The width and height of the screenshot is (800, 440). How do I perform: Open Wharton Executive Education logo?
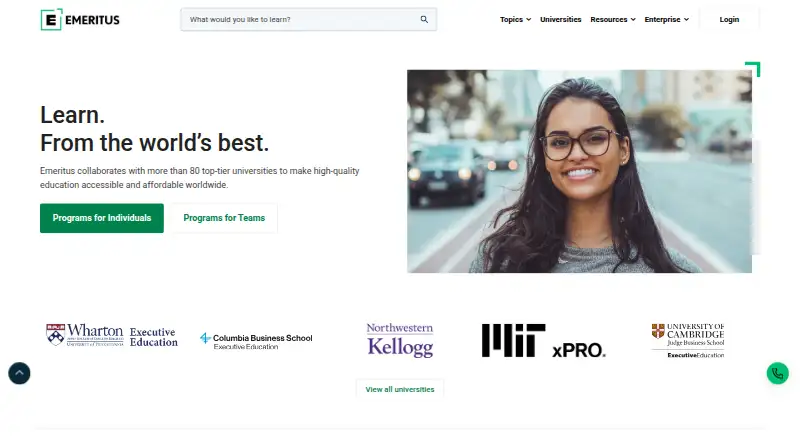click(x=112, y=336)
